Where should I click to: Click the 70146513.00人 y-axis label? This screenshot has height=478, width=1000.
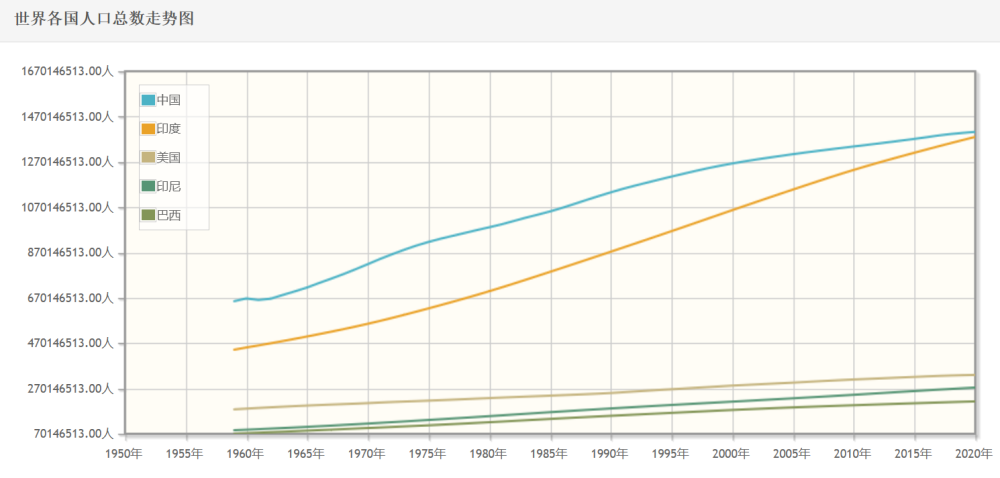[73, 434]
